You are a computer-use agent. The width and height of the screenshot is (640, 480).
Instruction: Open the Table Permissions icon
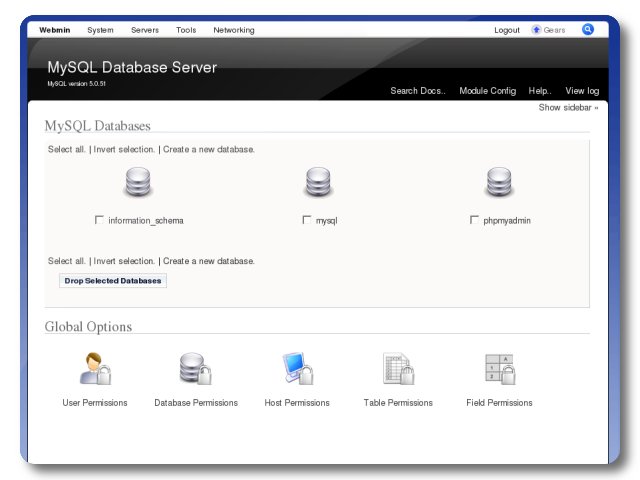pos(398,369)
